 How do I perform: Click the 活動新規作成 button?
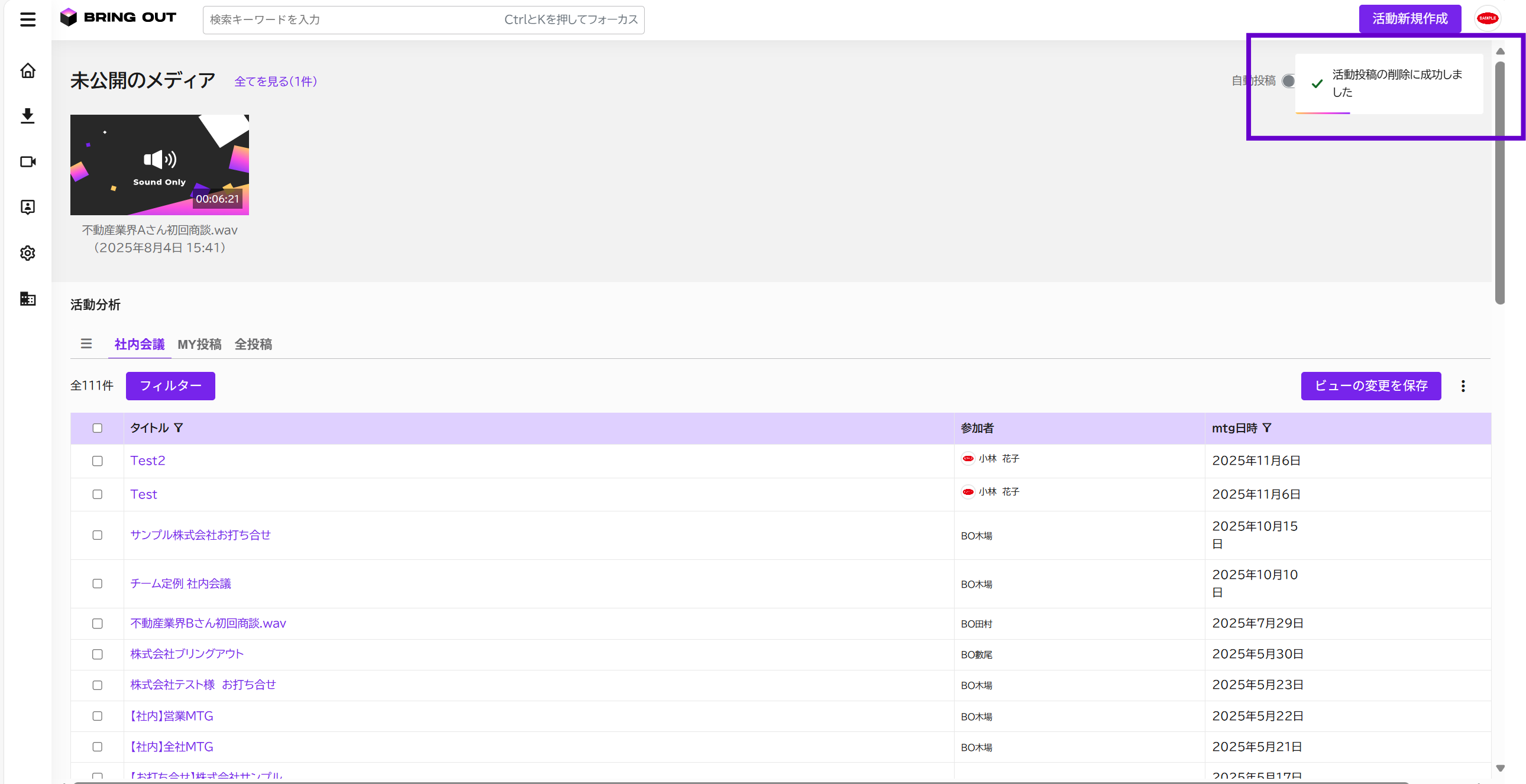[1409, 19]
